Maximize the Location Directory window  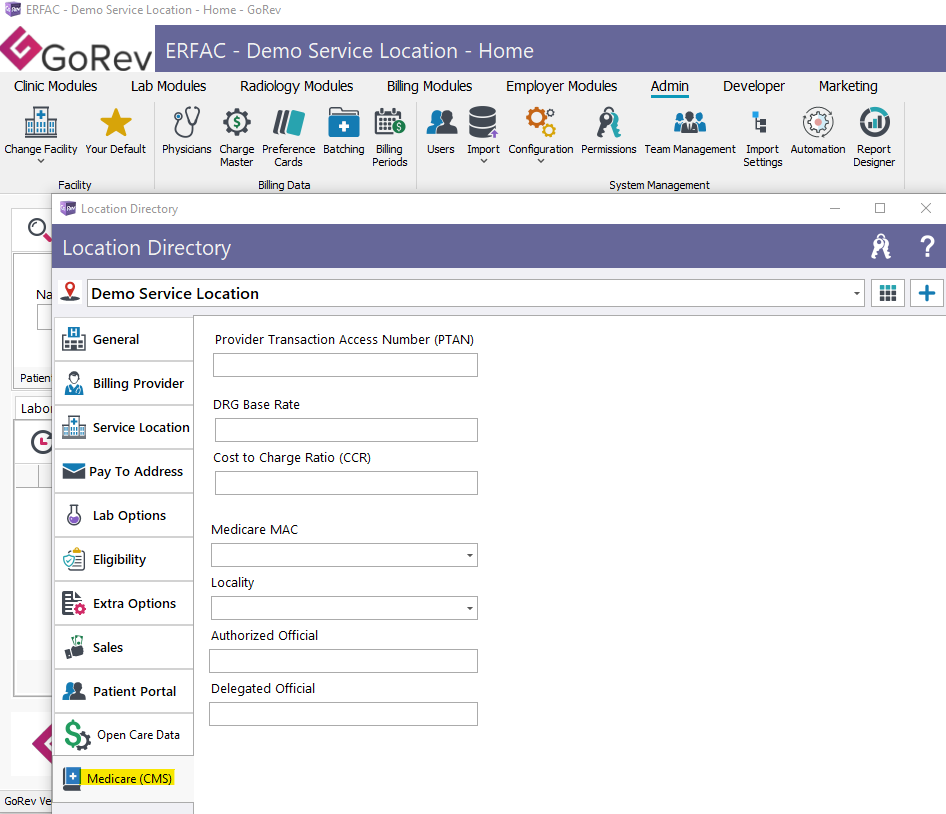(880, 208)
